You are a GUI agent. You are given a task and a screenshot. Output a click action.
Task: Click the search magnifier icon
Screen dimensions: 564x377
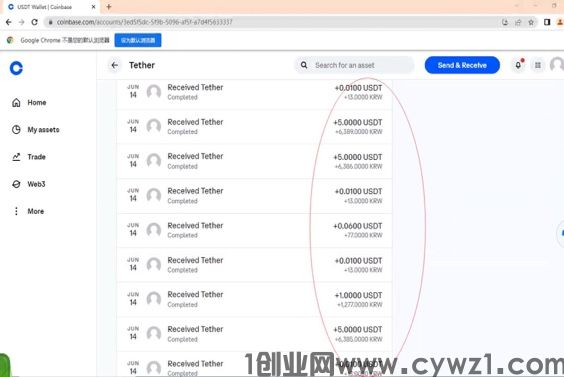[304, 65]
